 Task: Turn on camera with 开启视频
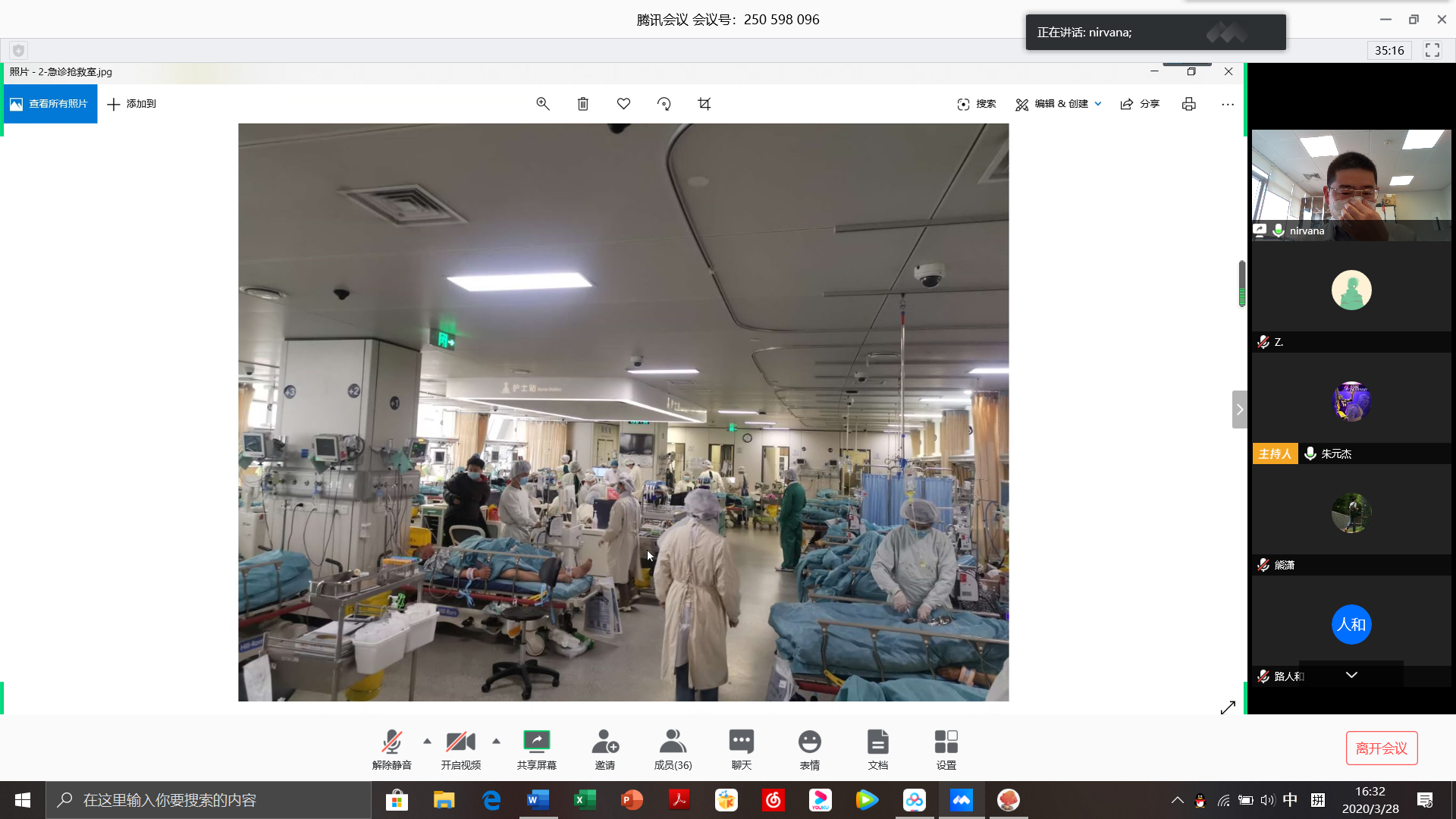click(460, 749)
